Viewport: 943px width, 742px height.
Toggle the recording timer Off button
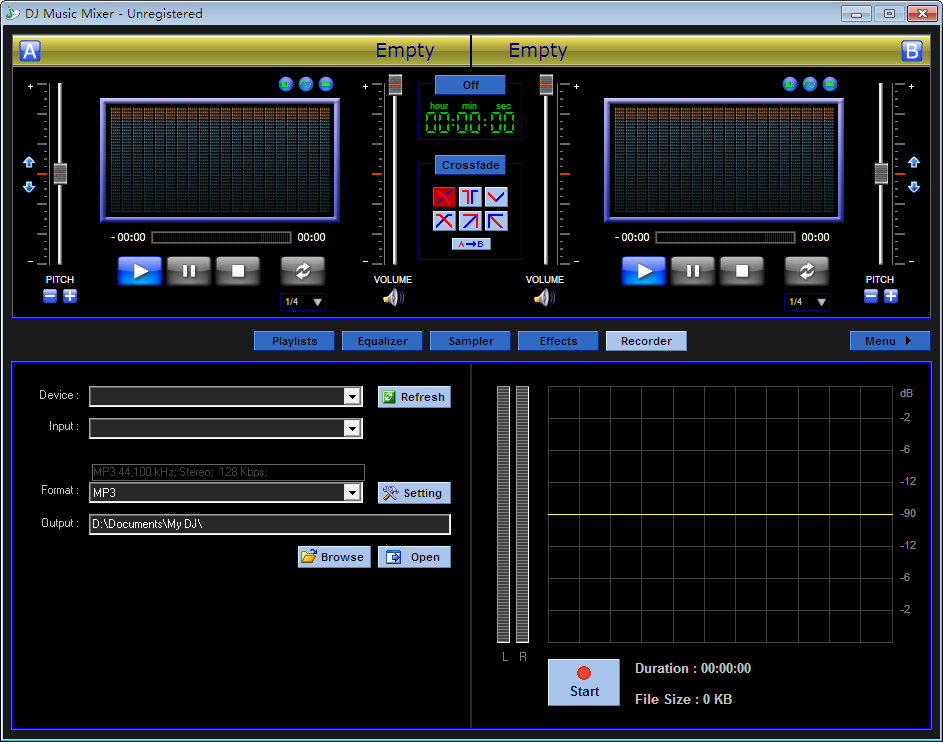470,84
